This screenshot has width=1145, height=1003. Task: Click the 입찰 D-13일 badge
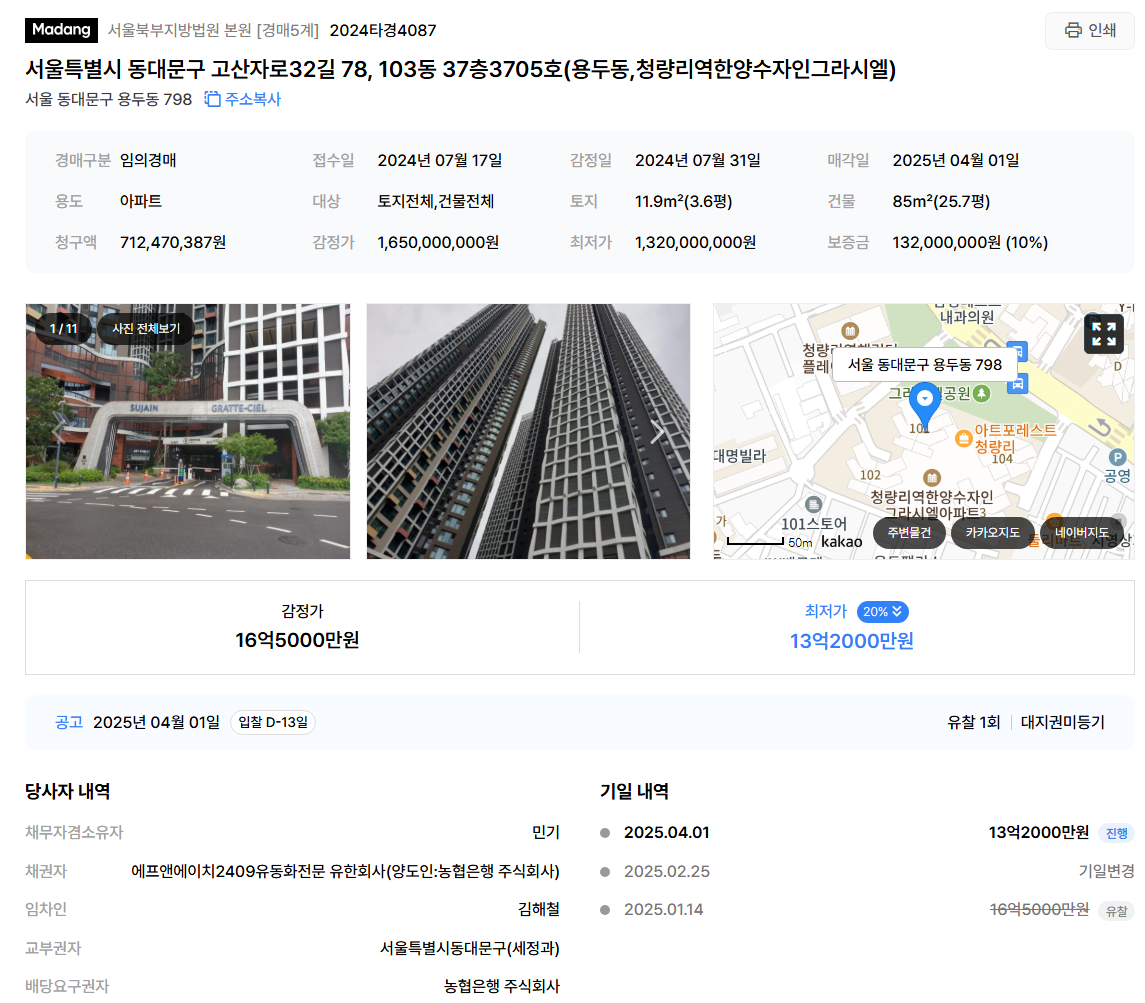(273, 722)
